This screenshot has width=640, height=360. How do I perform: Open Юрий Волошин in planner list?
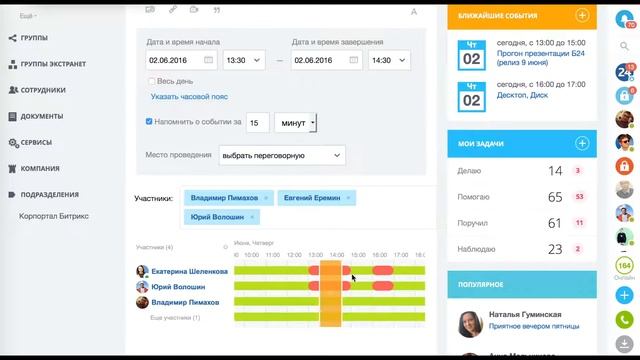click(178, 287)
